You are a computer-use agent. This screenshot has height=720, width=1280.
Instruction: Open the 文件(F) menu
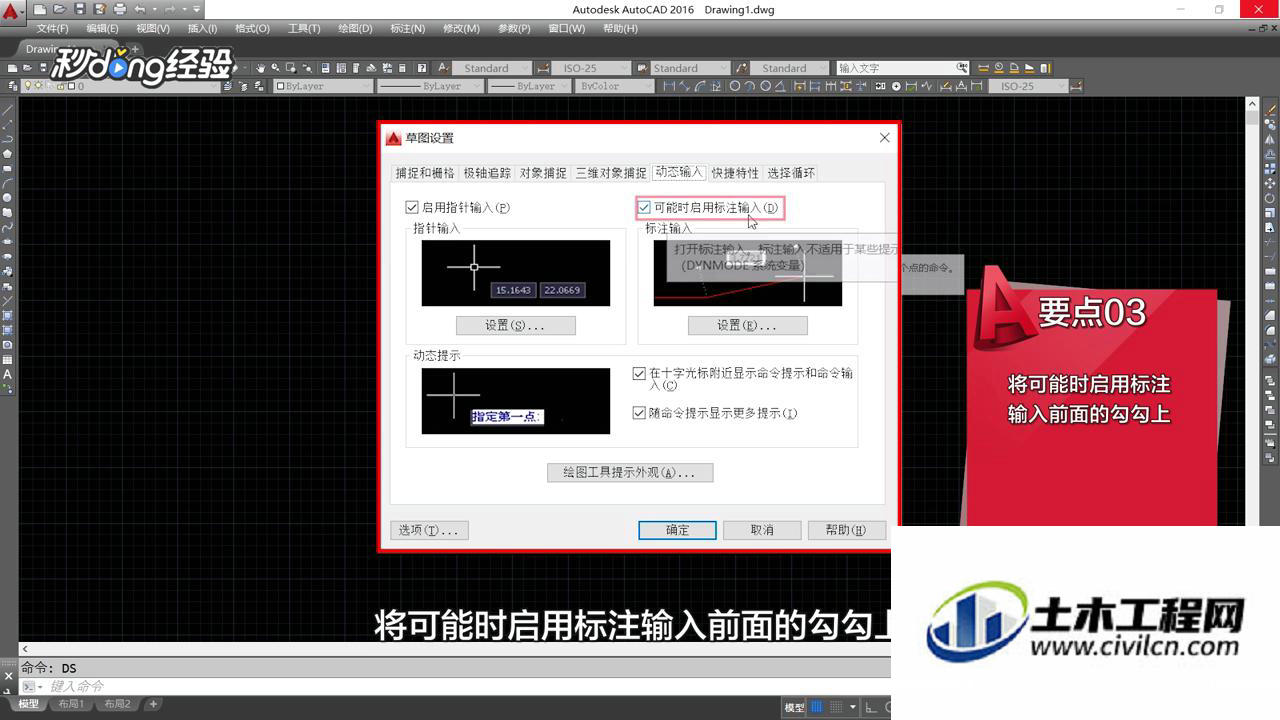tap(53, 28)
